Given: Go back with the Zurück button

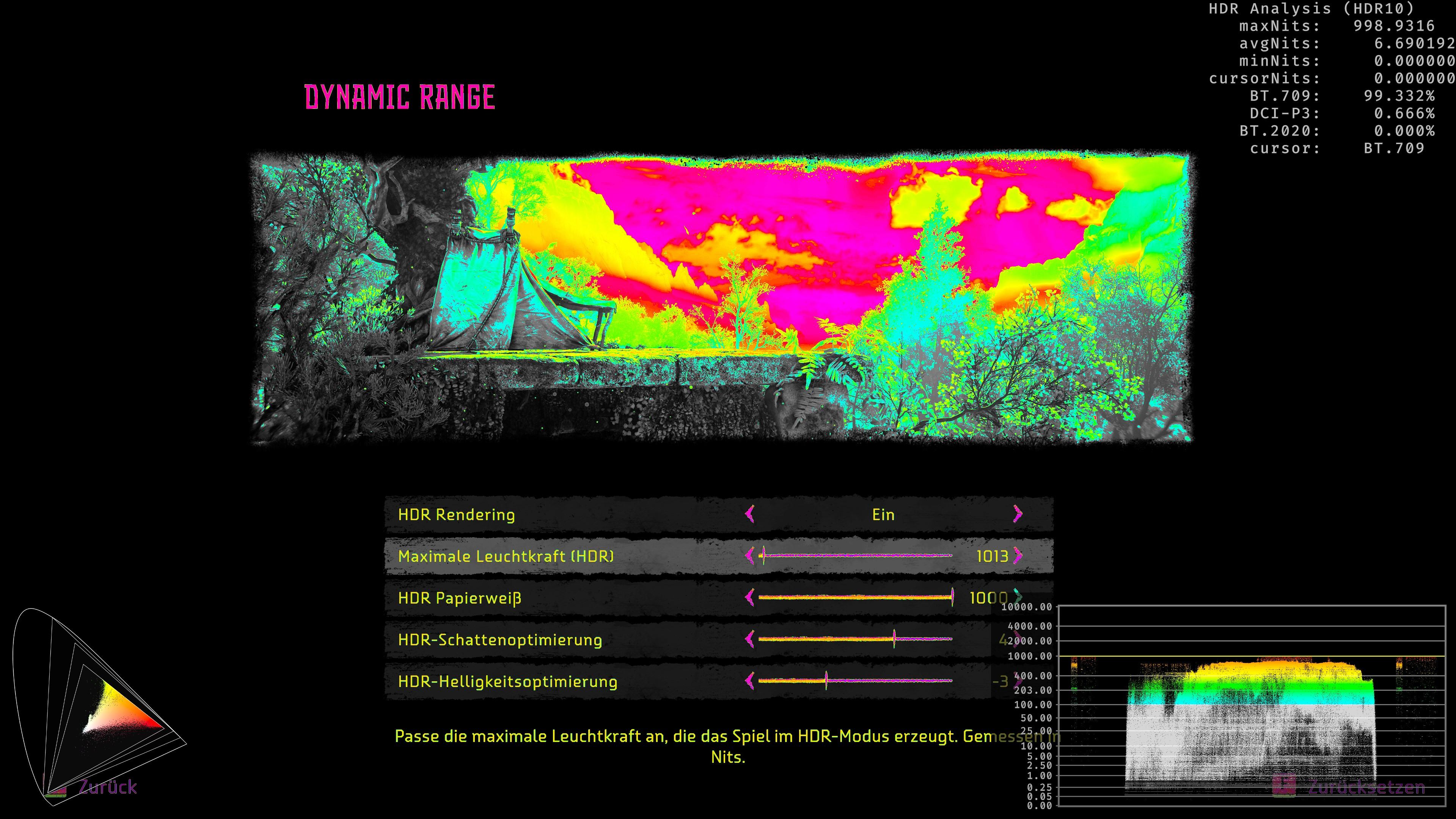Looking at the screenshot, I should click(x=107, y=787).
